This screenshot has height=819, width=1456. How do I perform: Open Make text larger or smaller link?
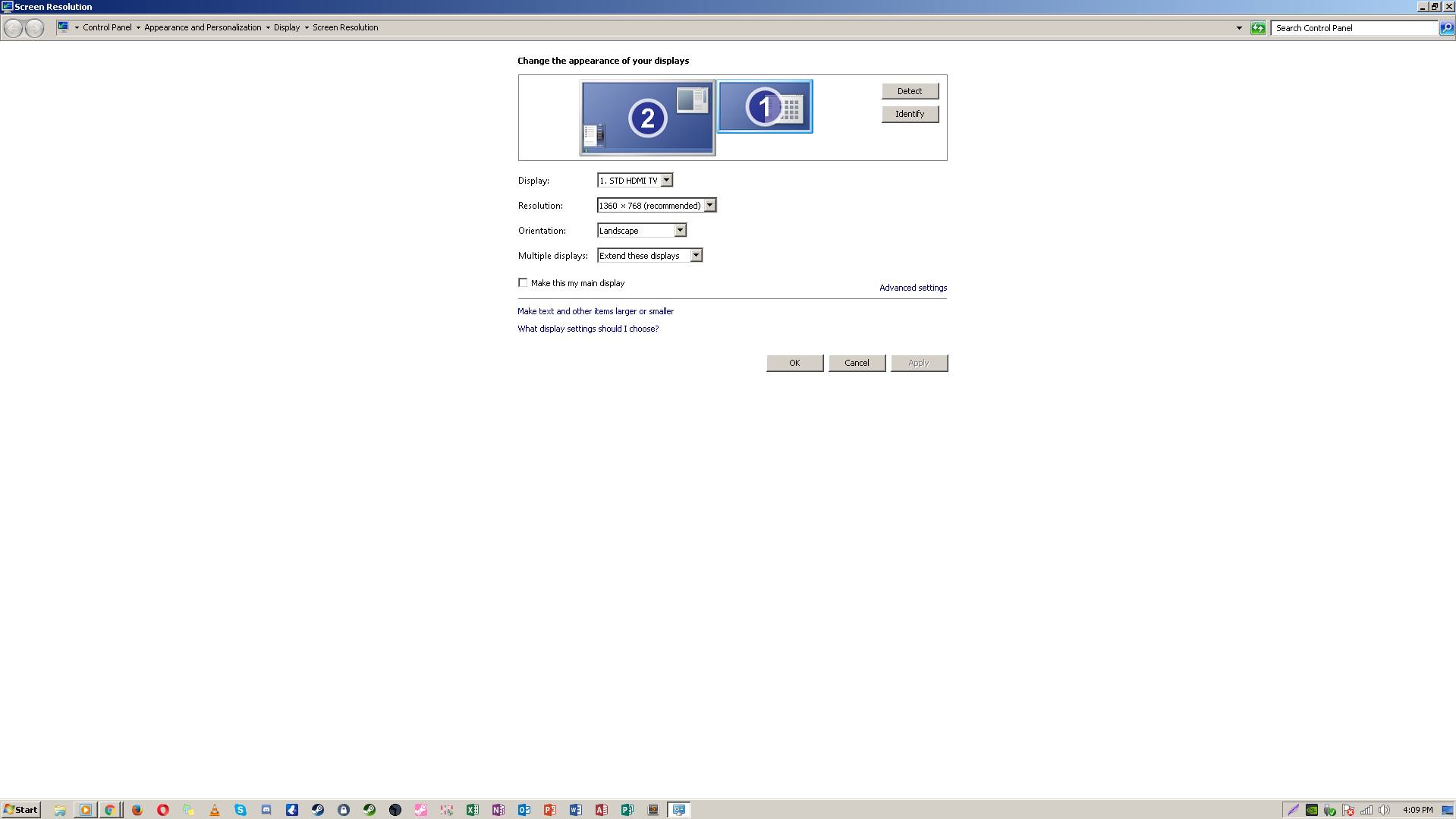(x=595, y=311)
